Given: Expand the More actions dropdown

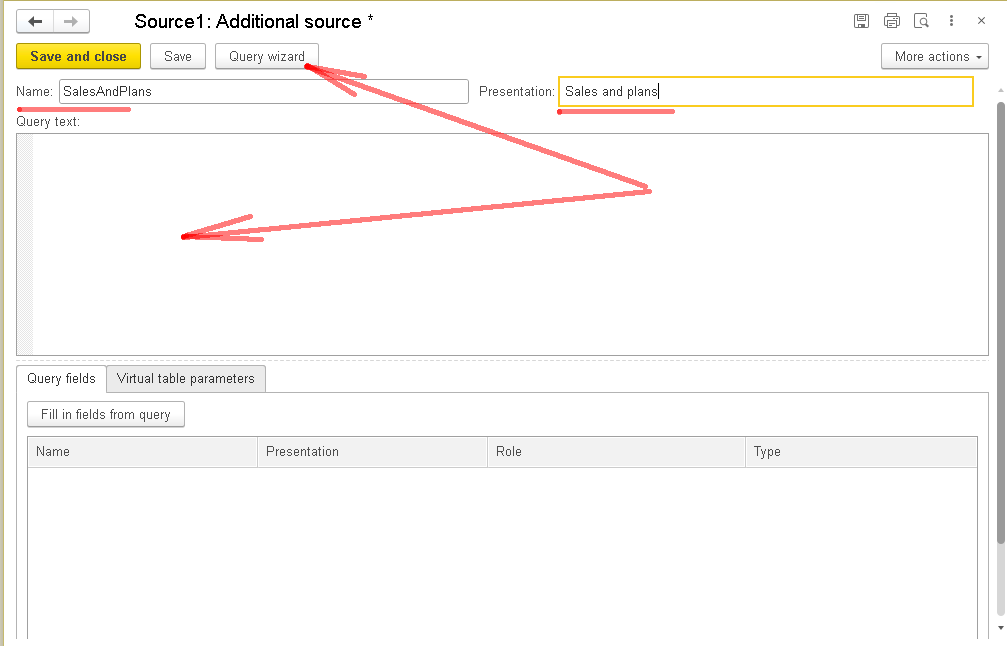Looking at the screenshot, I should (935, 57).
